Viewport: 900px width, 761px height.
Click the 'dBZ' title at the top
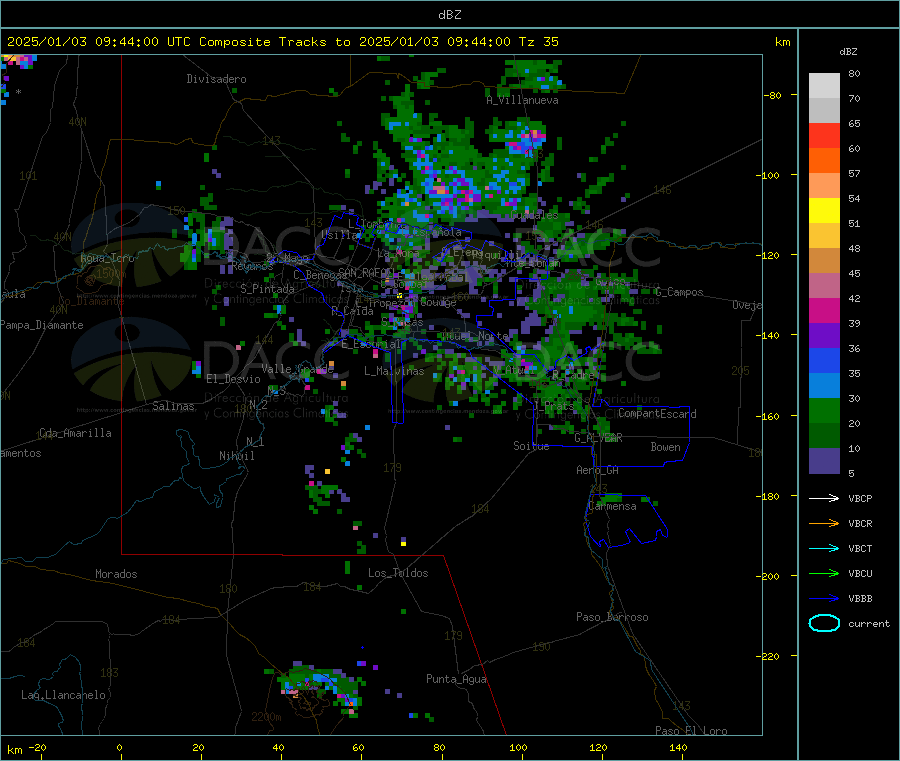pyautogui.click(x=449, y=15)
